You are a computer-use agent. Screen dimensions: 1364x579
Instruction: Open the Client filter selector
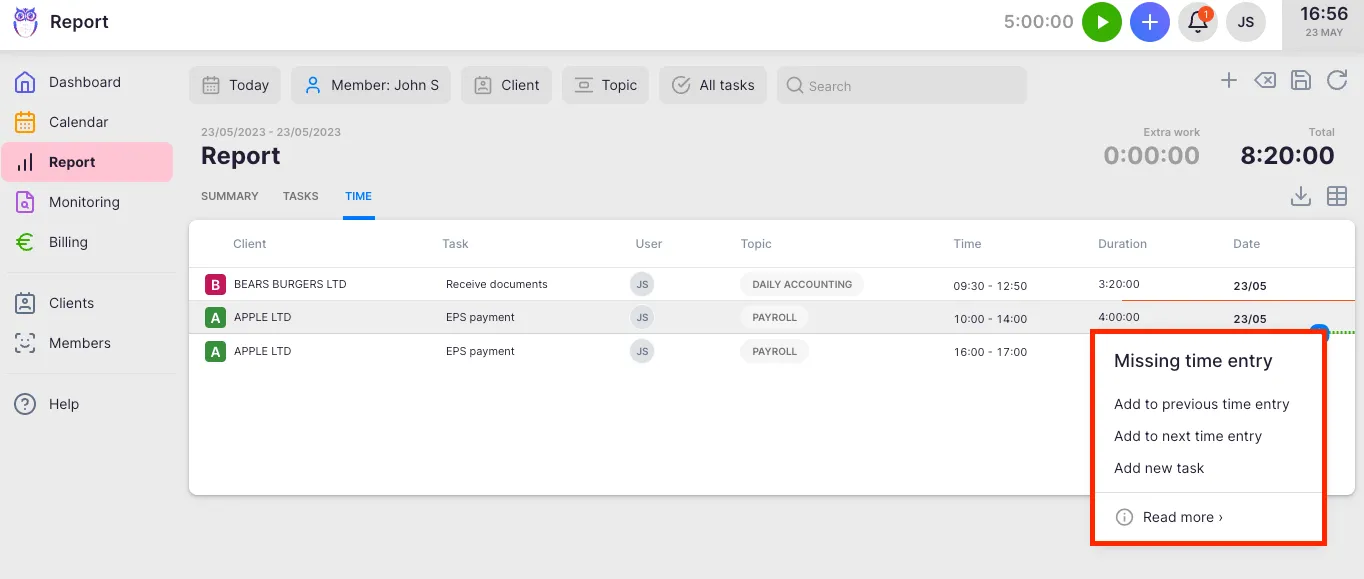pyautogui.click(x=506, y=85)
